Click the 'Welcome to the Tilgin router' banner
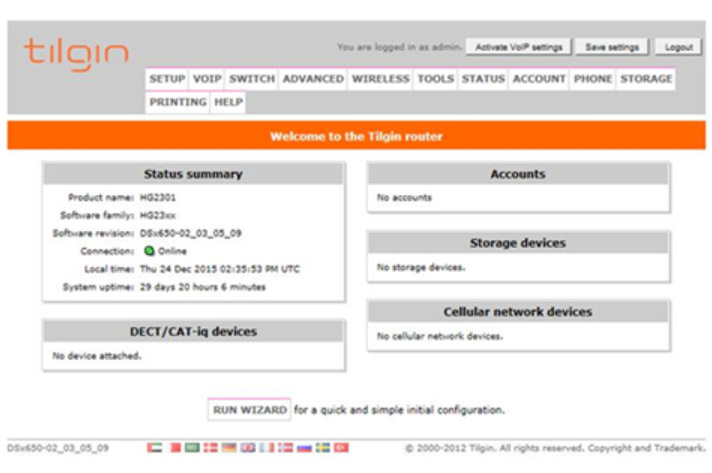The width and height of the screenshot is (712, 473). click(356, 136)
